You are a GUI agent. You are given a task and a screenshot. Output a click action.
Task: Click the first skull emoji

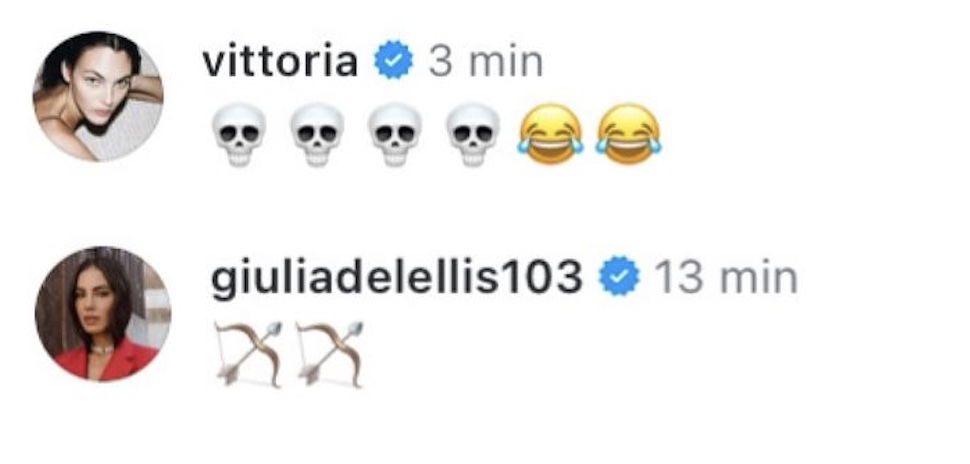pos(239,135)
